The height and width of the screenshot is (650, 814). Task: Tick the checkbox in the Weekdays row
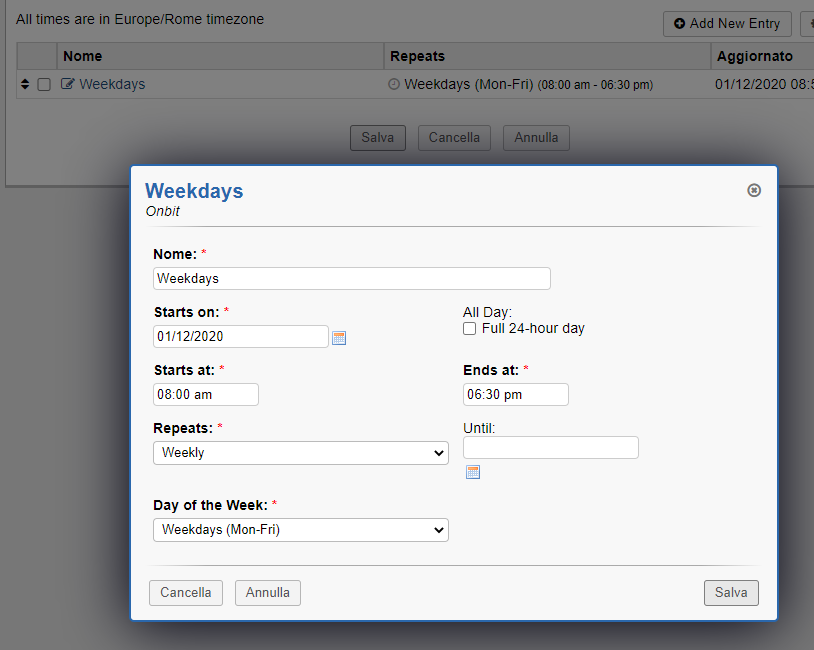point(44,85)
